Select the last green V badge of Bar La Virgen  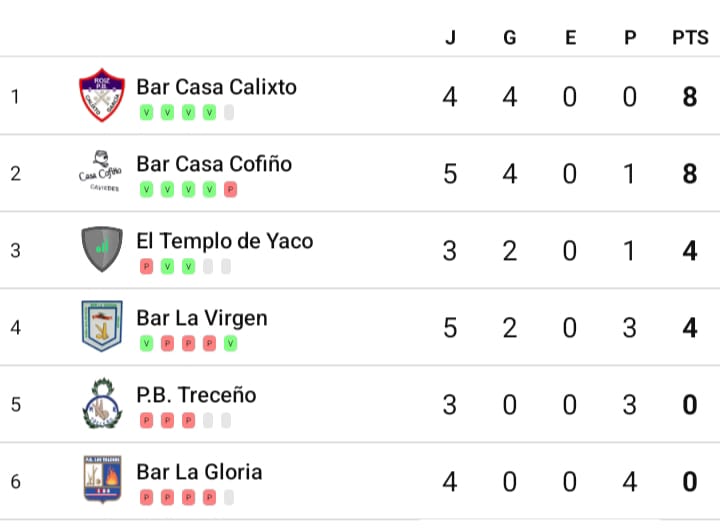231,343
